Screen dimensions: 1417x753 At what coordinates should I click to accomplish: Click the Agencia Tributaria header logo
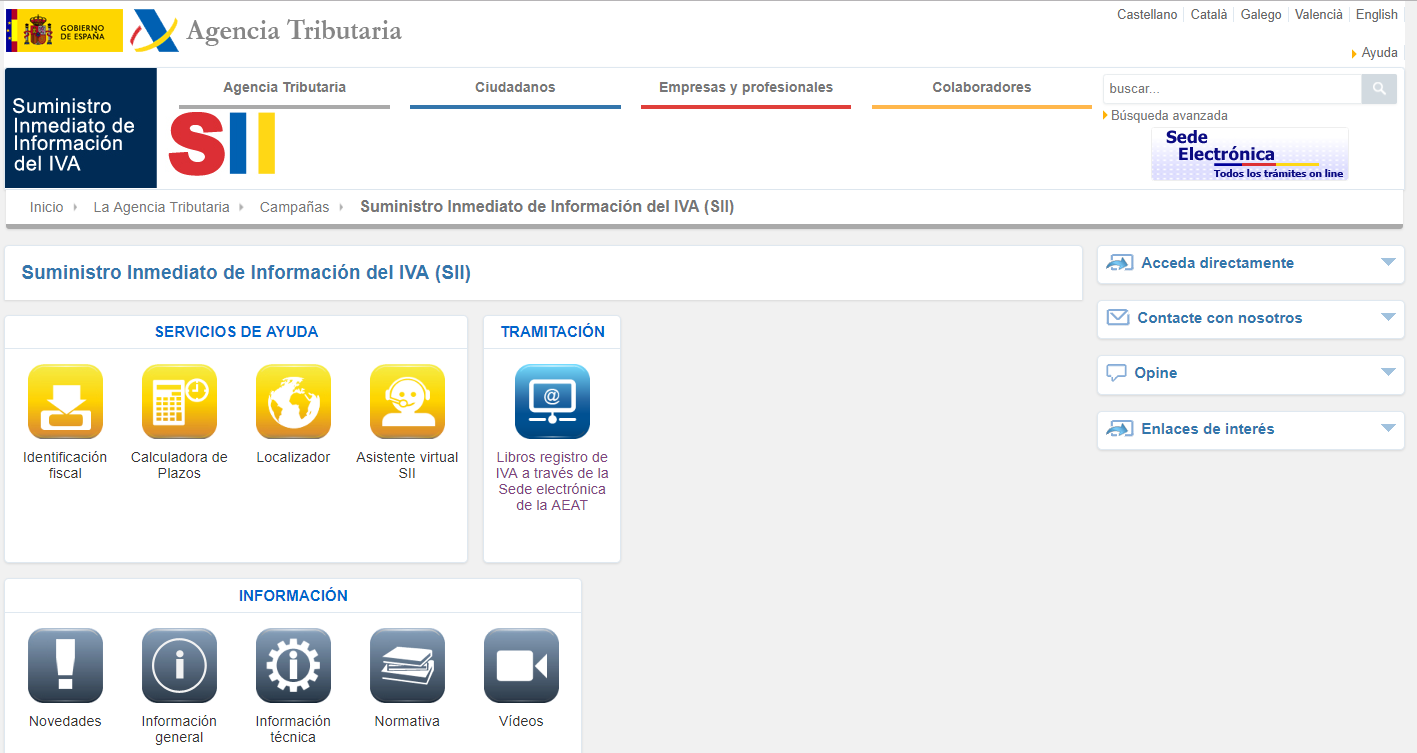pyautogui.click(x=267, y=31)
